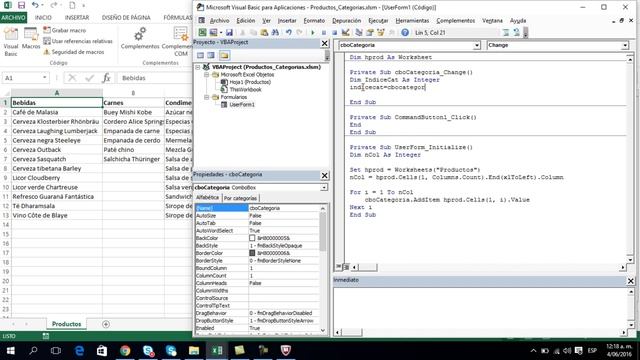This screenshot has width=640, height=360.
Task: Switch to Por categorías tab
Action: 240,198
